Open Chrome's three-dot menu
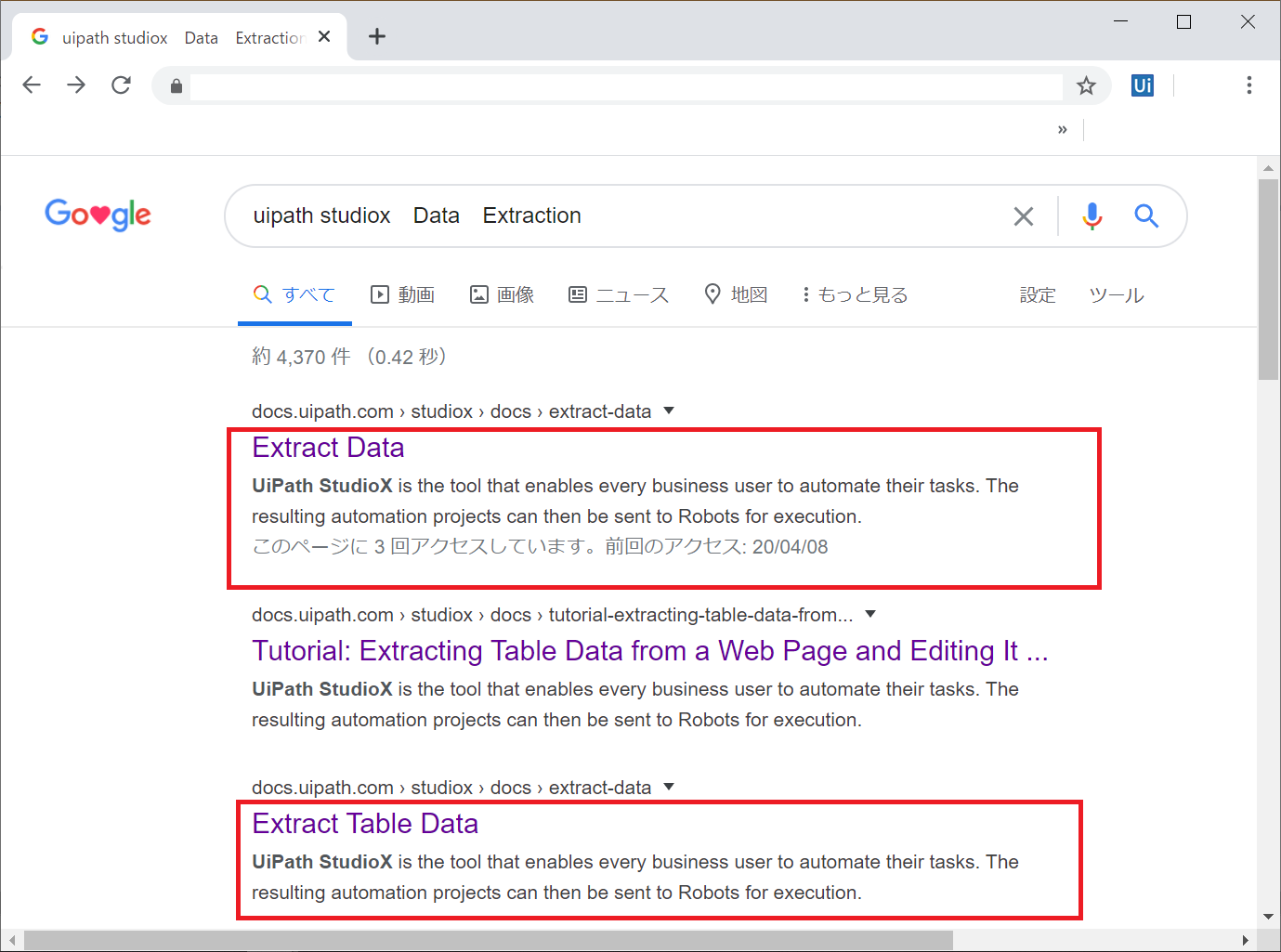 coord(1249,85)
